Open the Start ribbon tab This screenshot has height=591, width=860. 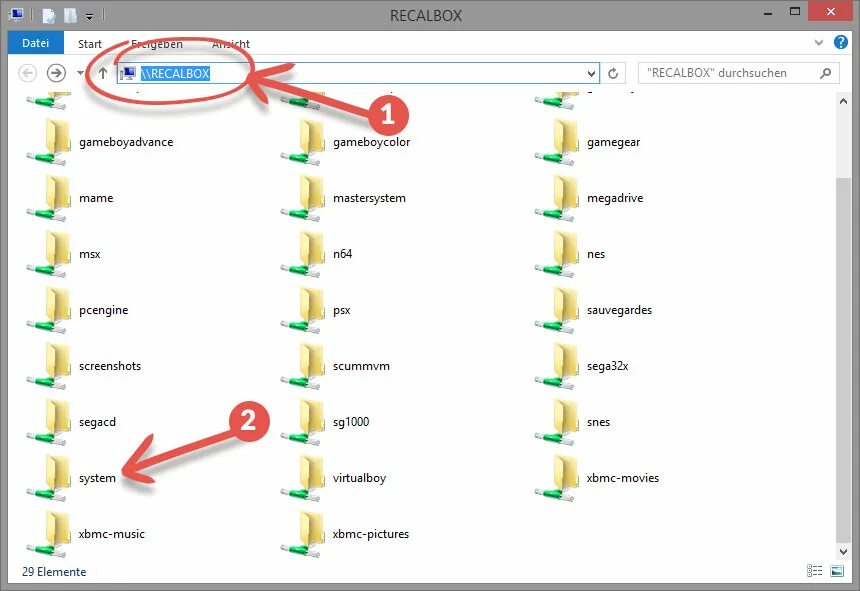[x=90, y=44]
